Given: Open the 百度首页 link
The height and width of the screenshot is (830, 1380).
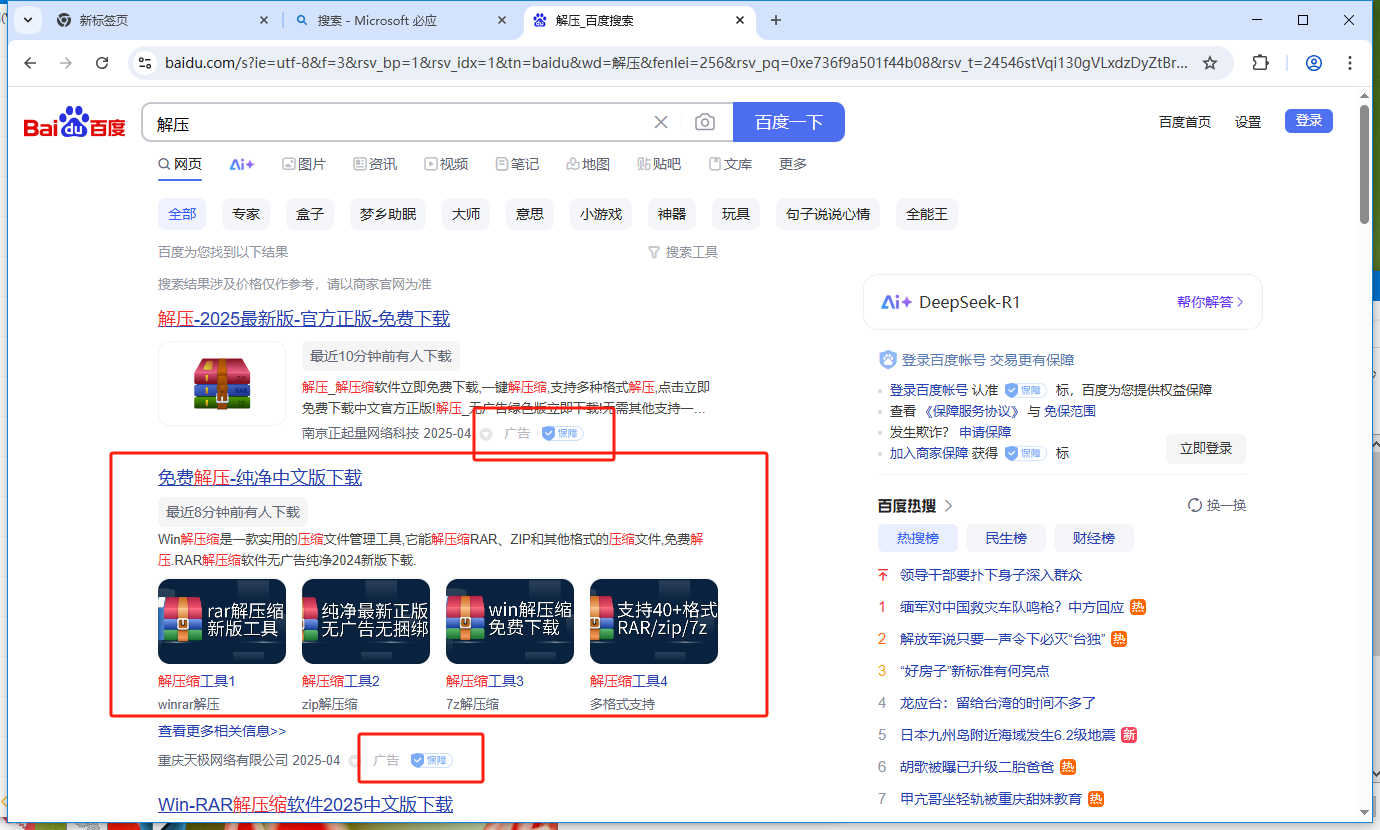Looking at the screenshot, I should (1185, 122).
